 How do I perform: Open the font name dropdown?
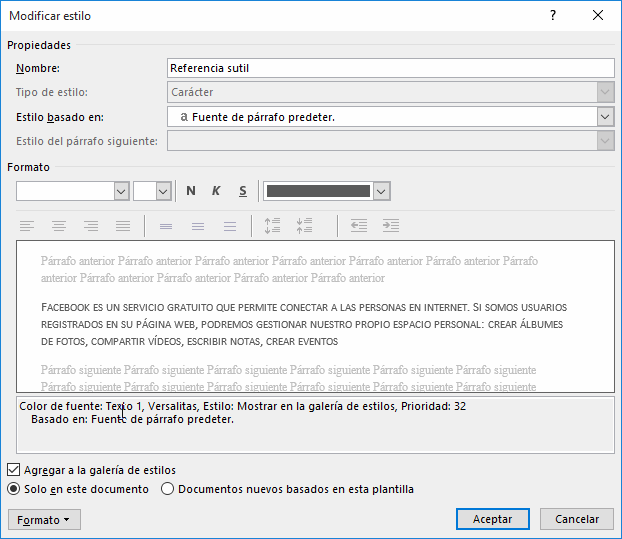(x=121, y=191)
